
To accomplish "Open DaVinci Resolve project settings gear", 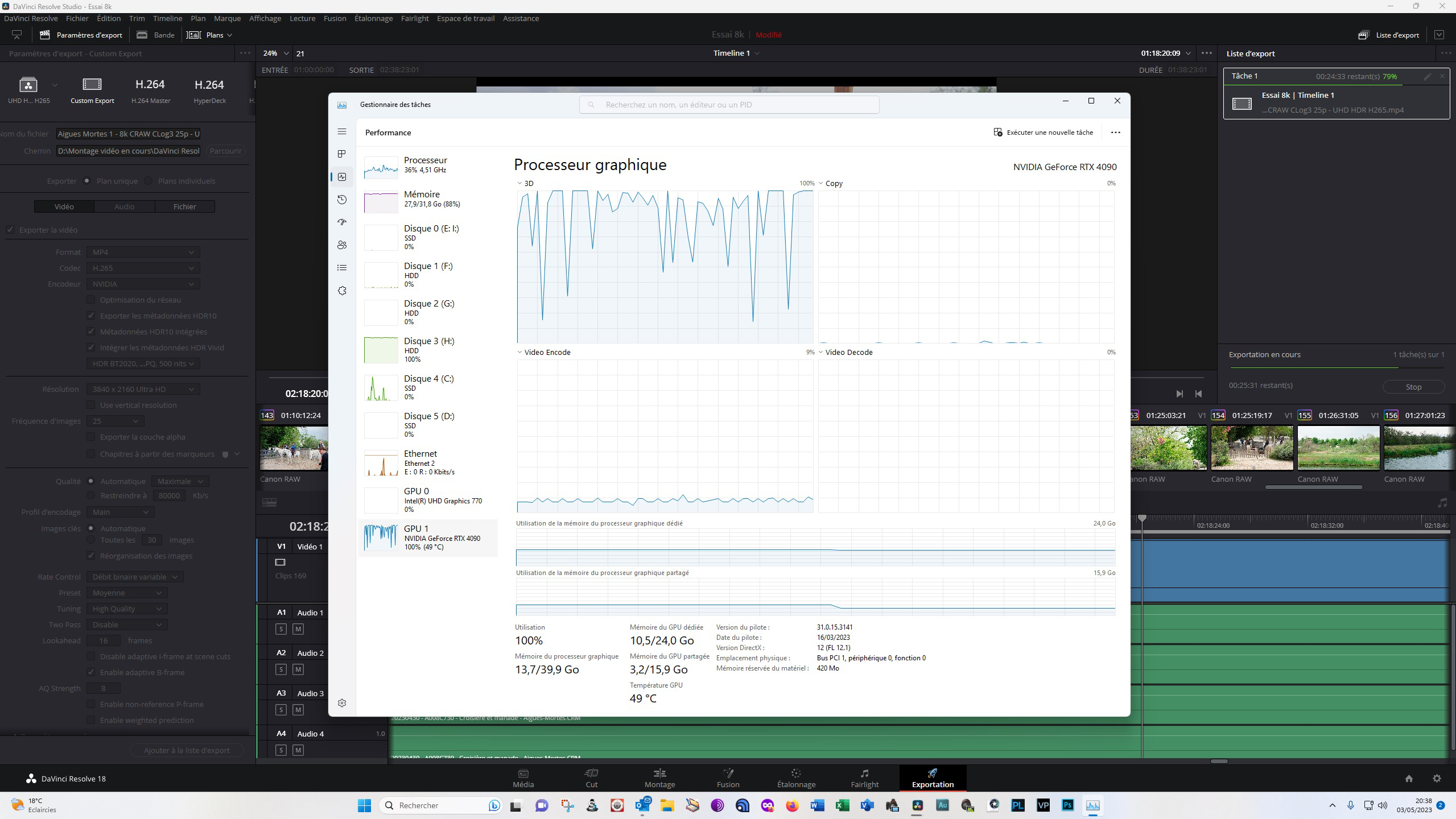I will pos(1437,779).
